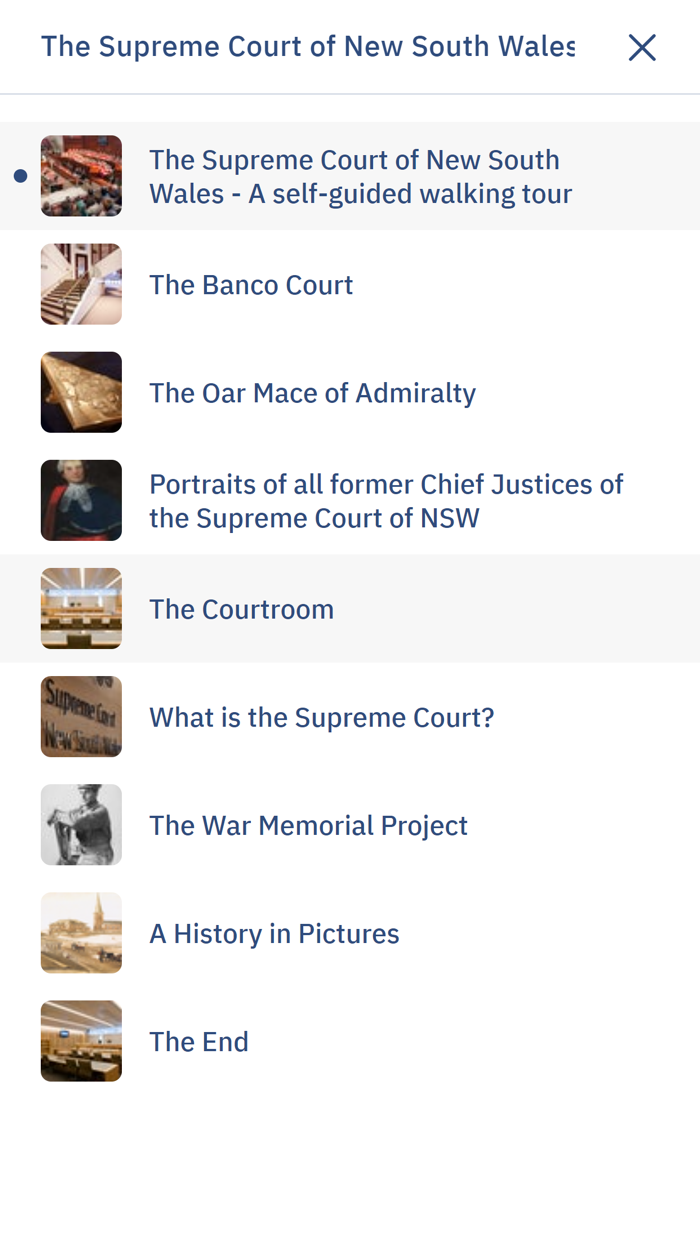This screenshot has height=1244, width=700.
Task: Click the walking tour courtroom thumbnail
Action: tap(81, 175)
